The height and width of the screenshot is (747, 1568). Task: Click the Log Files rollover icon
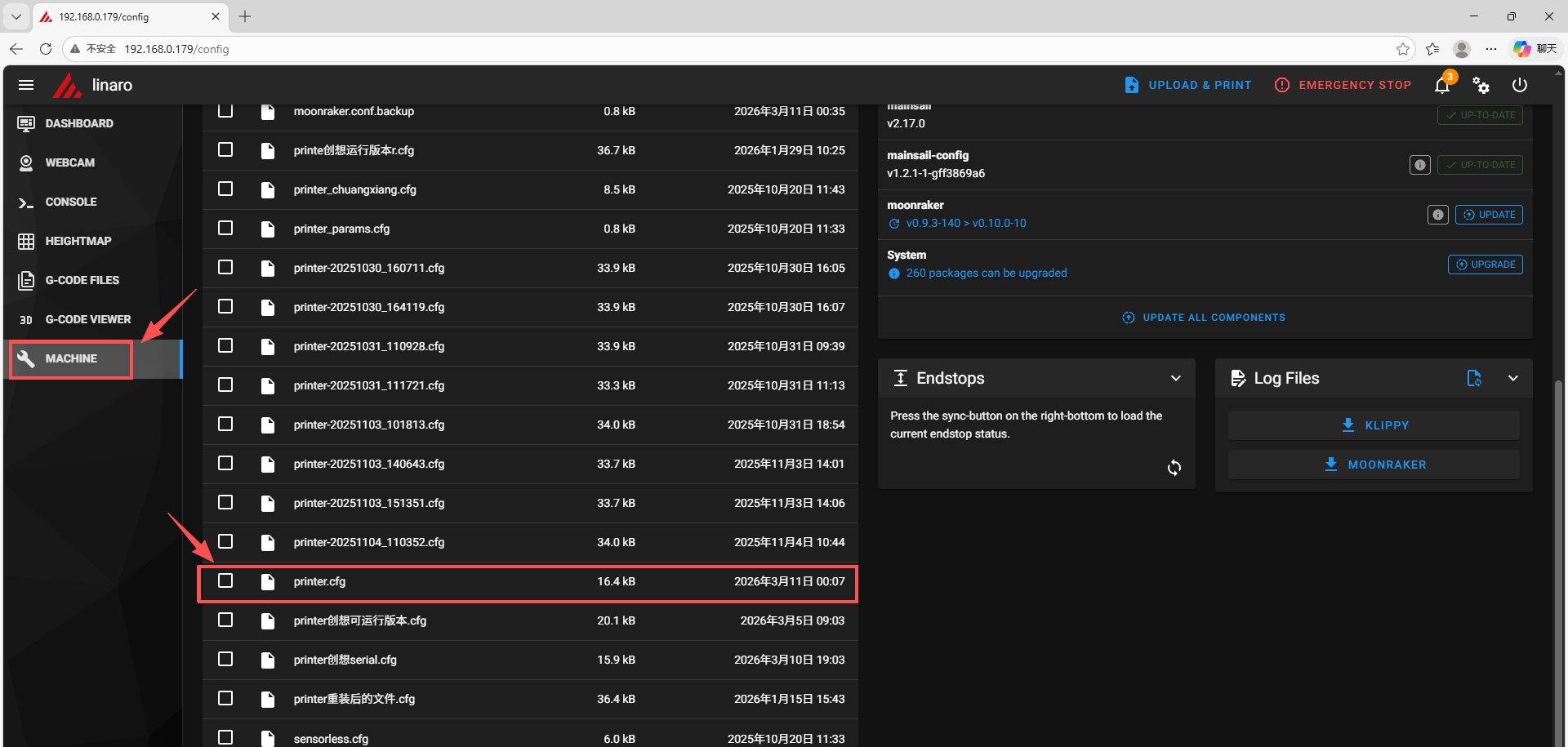(1474, 378)
